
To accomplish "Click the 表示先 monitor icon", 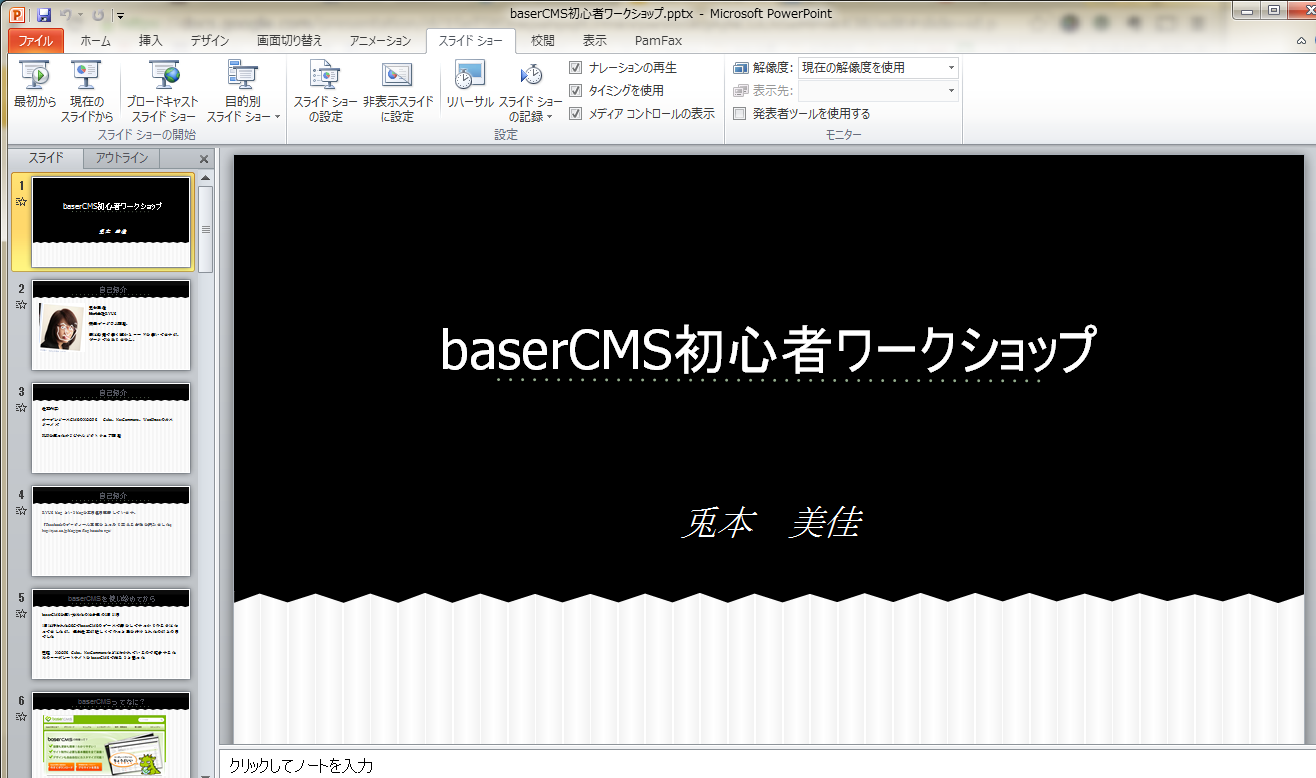I will [x=741, y=91].
